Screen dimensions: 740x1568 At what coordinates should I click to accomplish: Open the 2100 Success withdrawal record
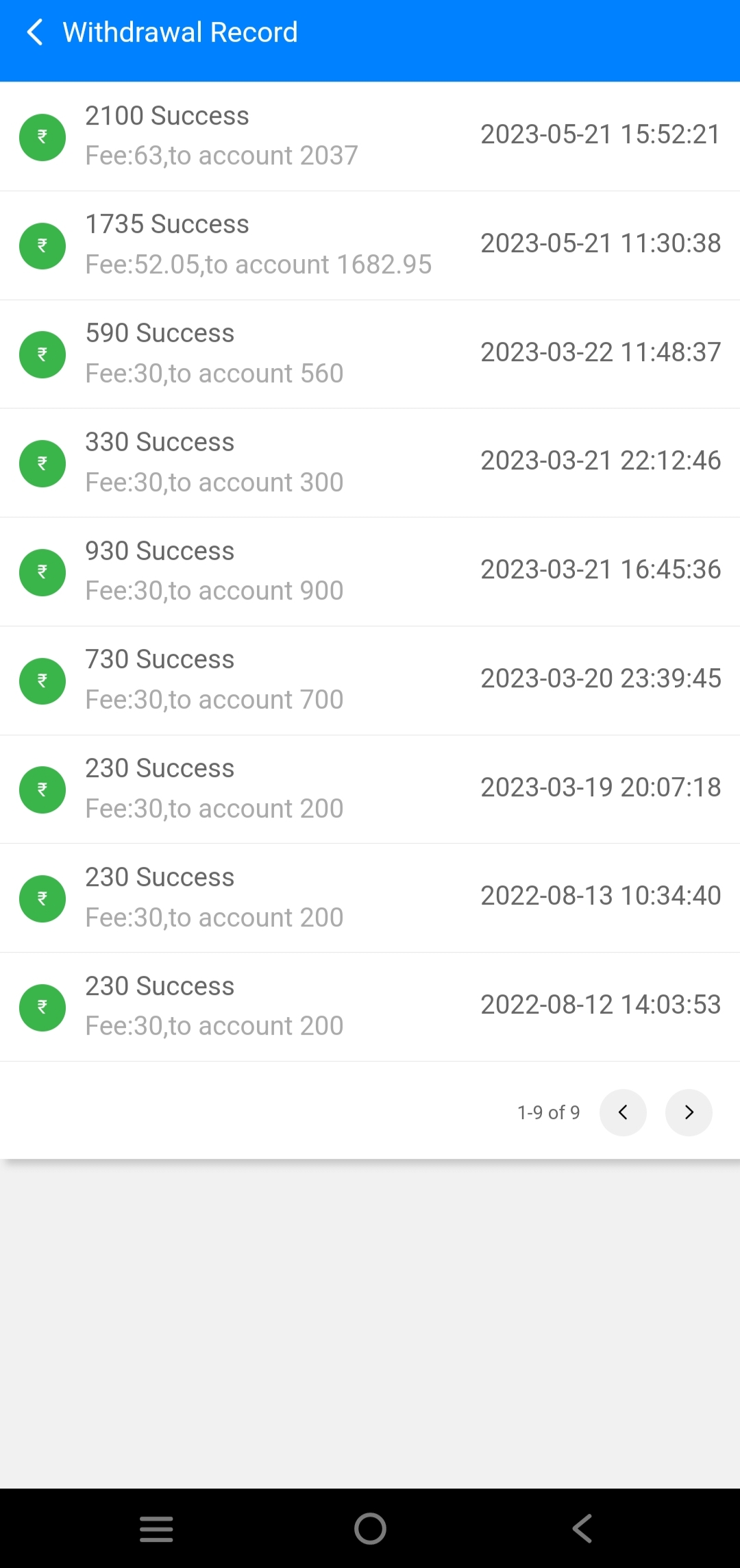370,136
